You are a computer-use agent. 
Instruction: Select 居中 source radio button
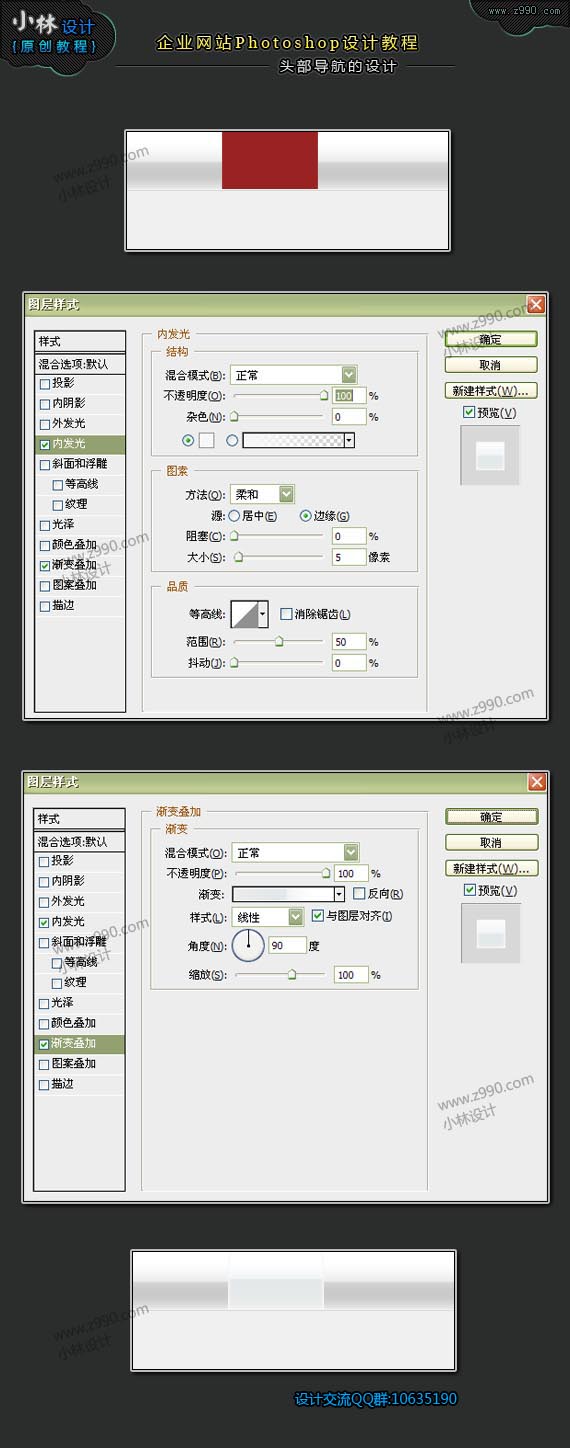[234, 516]
